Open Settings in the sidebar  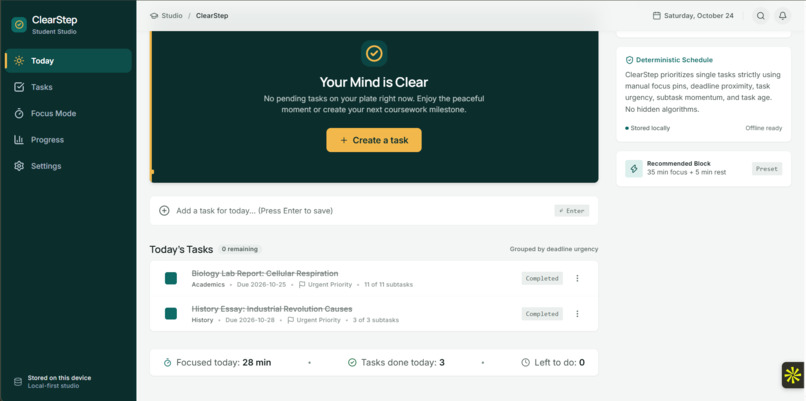click(x=68, y=166)
